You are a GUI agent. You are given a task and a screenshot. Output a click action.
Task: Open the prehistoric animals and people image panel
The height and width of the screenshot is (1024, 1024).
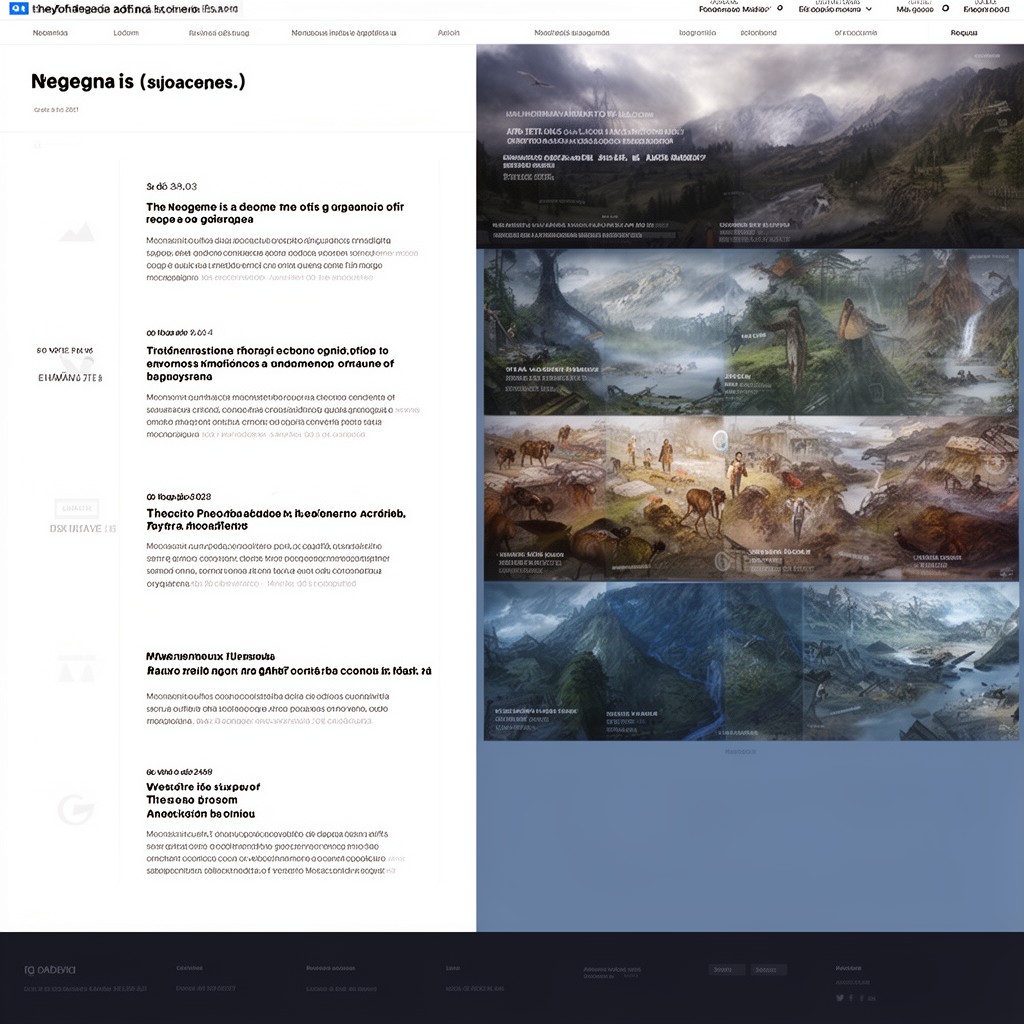tap(751, 498)
